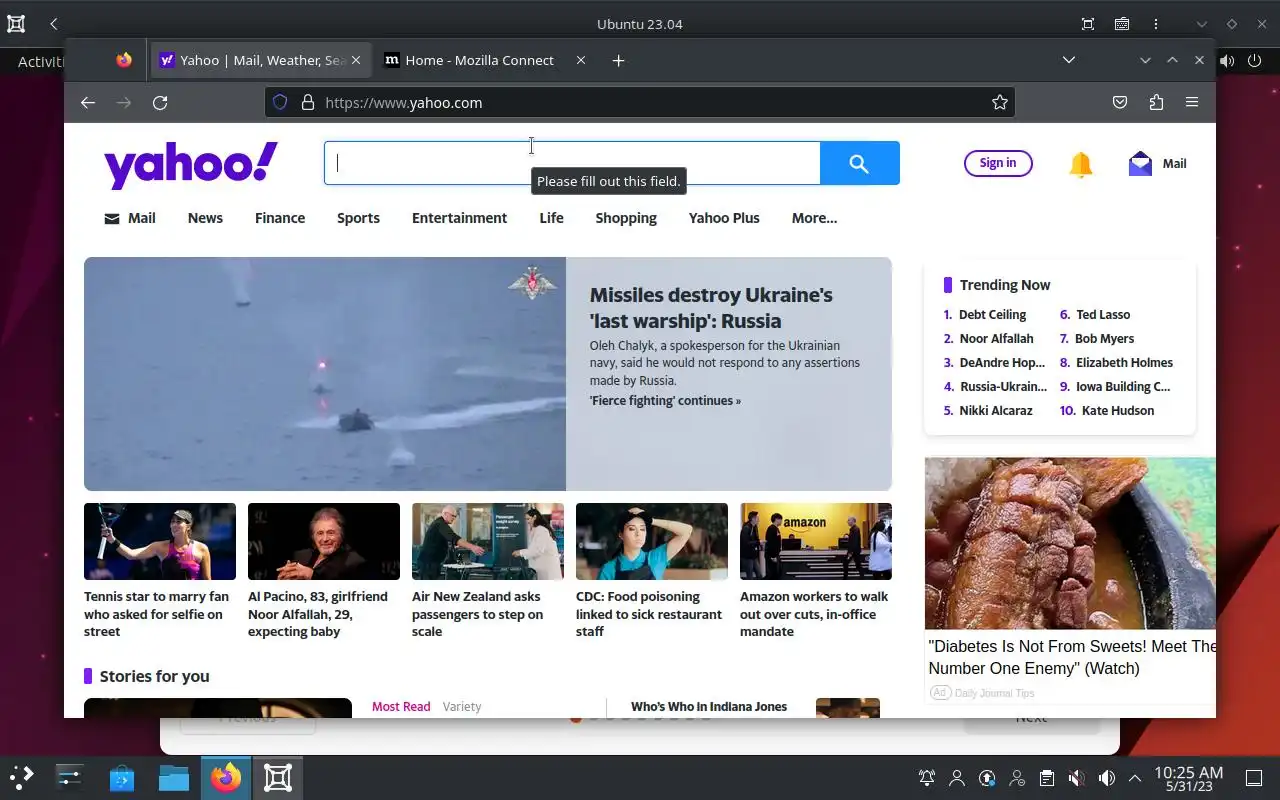Open trending topic Kate Hudson
This screenshot has height=800, width=1280.
1118,410
